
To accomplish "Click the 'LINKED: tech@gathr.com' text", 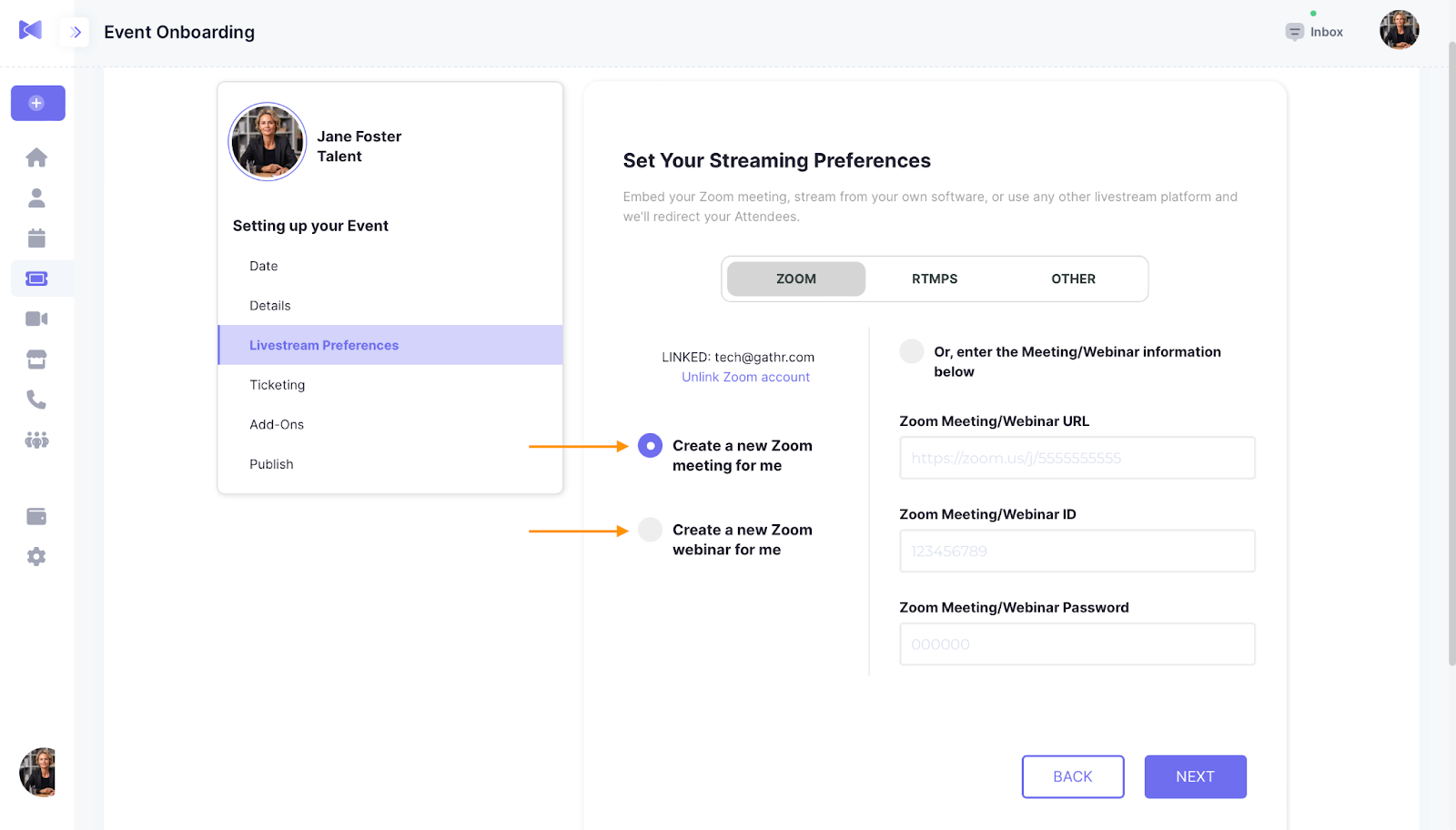I will click(x=738, y=357).
